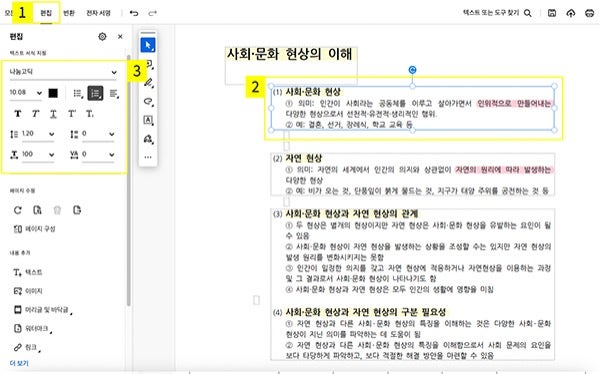Click the 더 보기 (See more) link

[19, 363]
